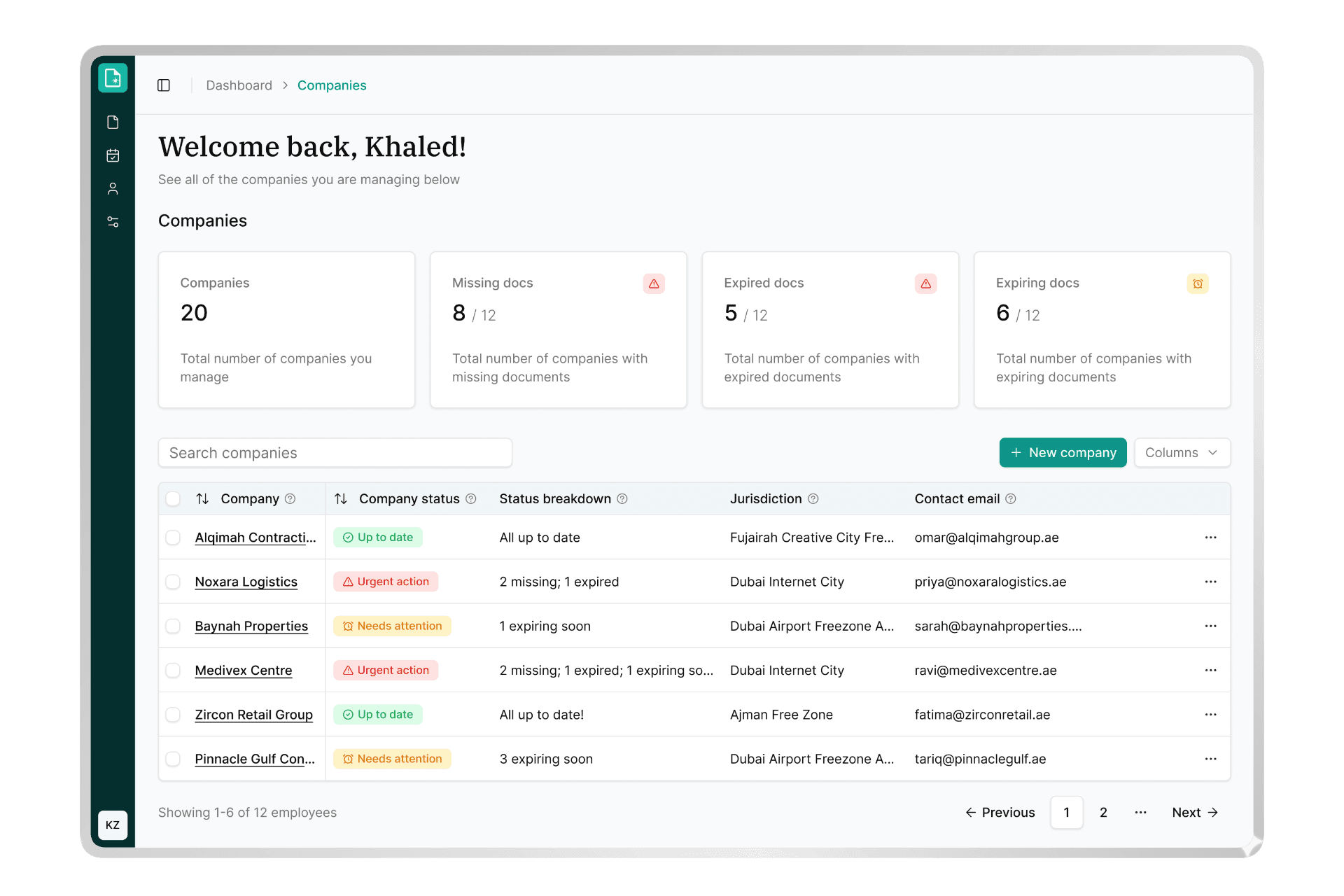The width and height of the screenshot is (1344, 896).
Task: Tick the select-all checkbox in table header
Action: [173, 498]
